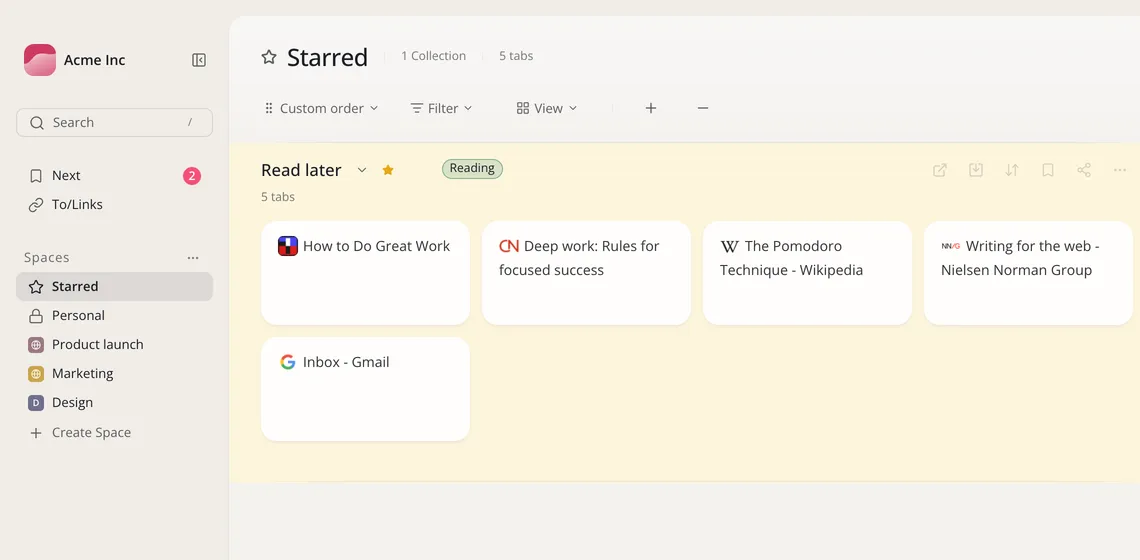Click the Reading tag

[472, 169]
